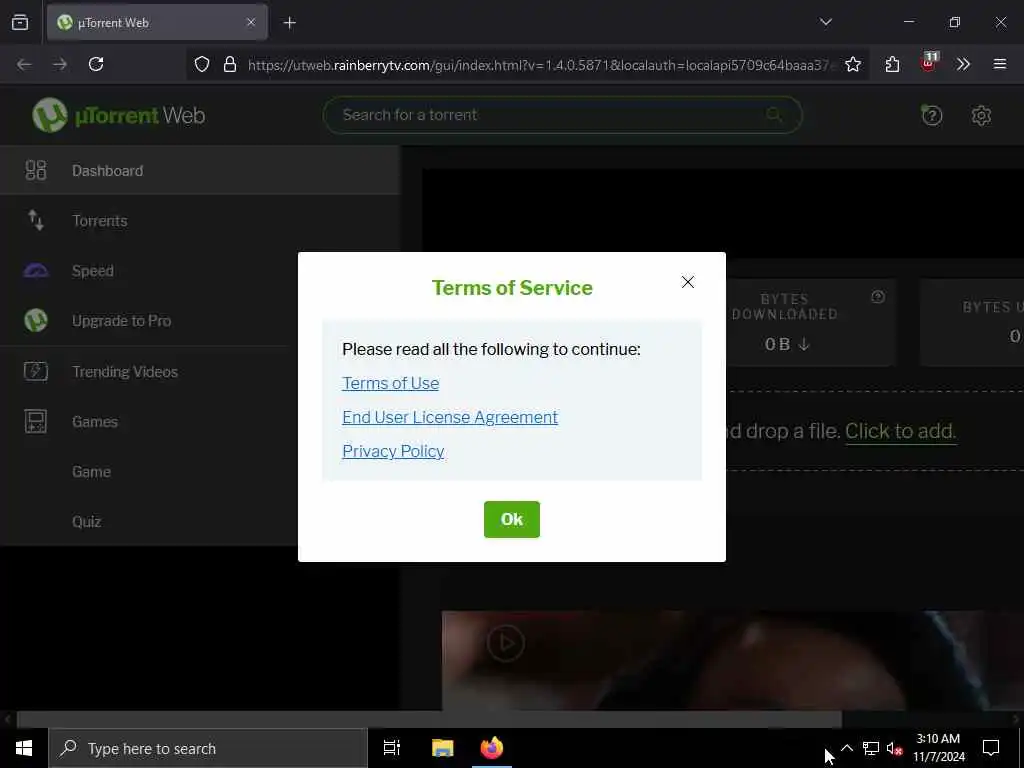
Task: Click the Search for a torrent field
Action: point(562,115)
